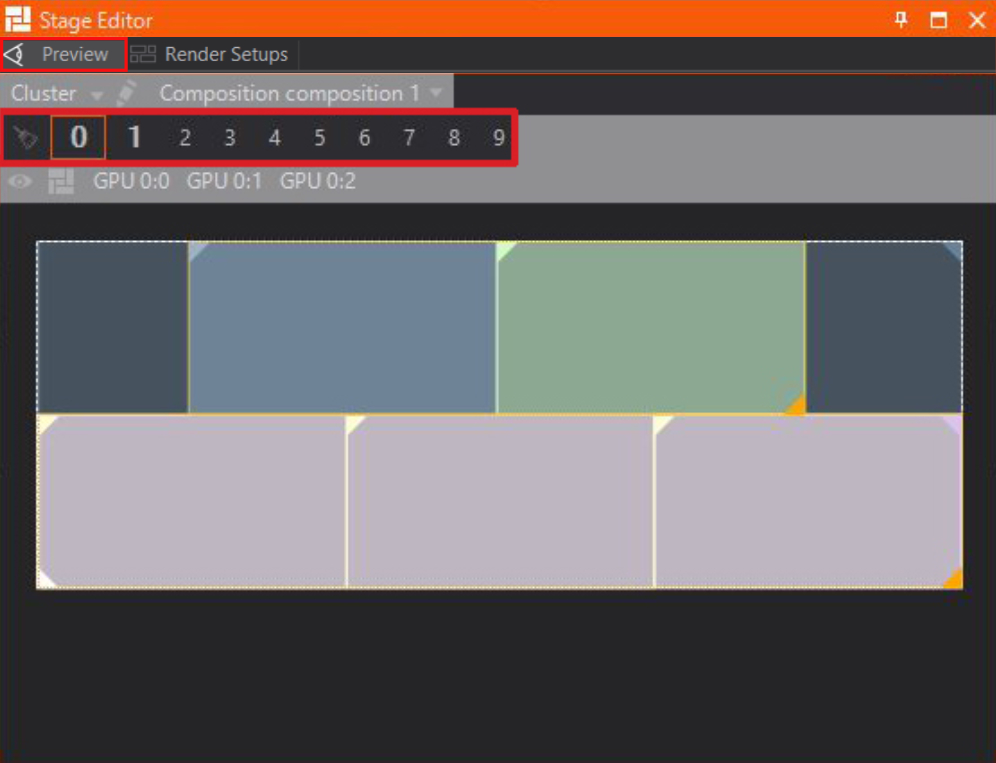Pin the Stage Editor panel
This screenshot has height=763, width=996.
point(901,19)
